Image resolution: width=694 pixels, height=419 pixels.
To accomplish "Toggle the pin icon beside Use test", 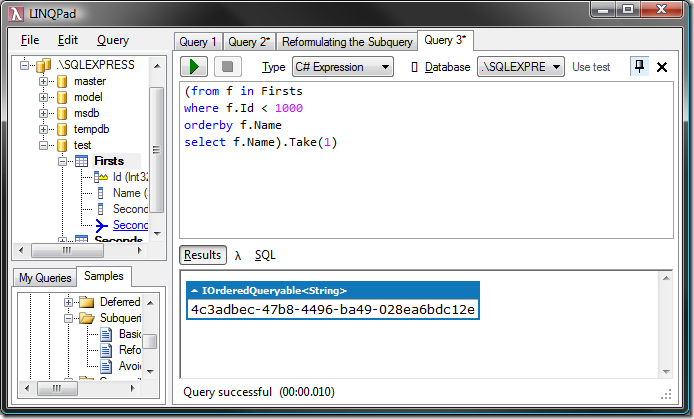I will click(x=639, y=67).
